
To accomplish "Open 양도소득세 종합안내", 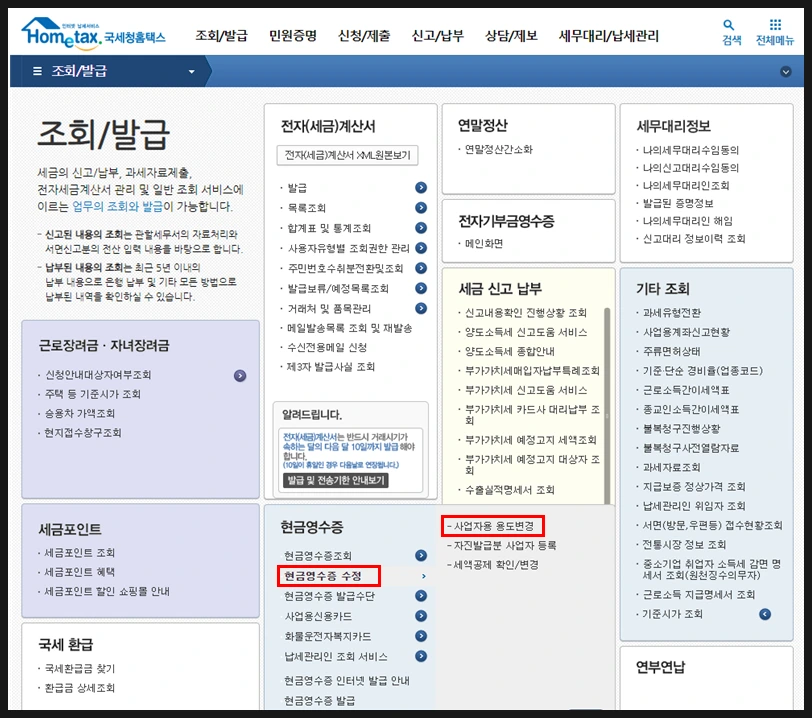I will pos(510,351).
